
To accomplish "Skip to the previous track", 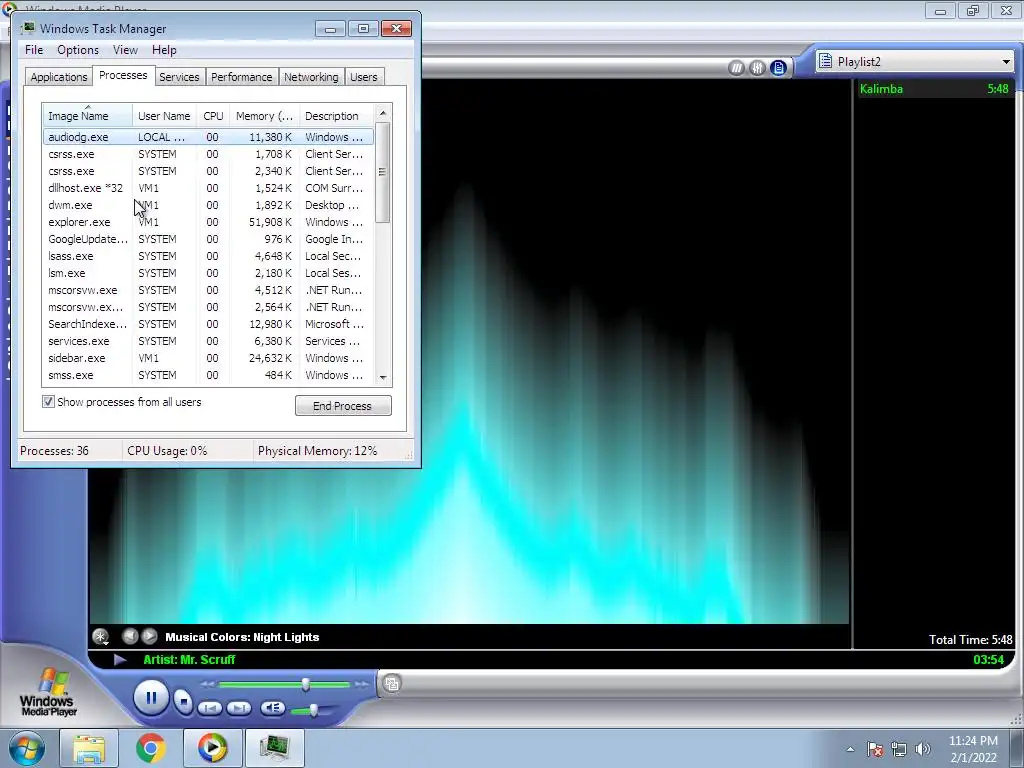I will tap(210, 708).
